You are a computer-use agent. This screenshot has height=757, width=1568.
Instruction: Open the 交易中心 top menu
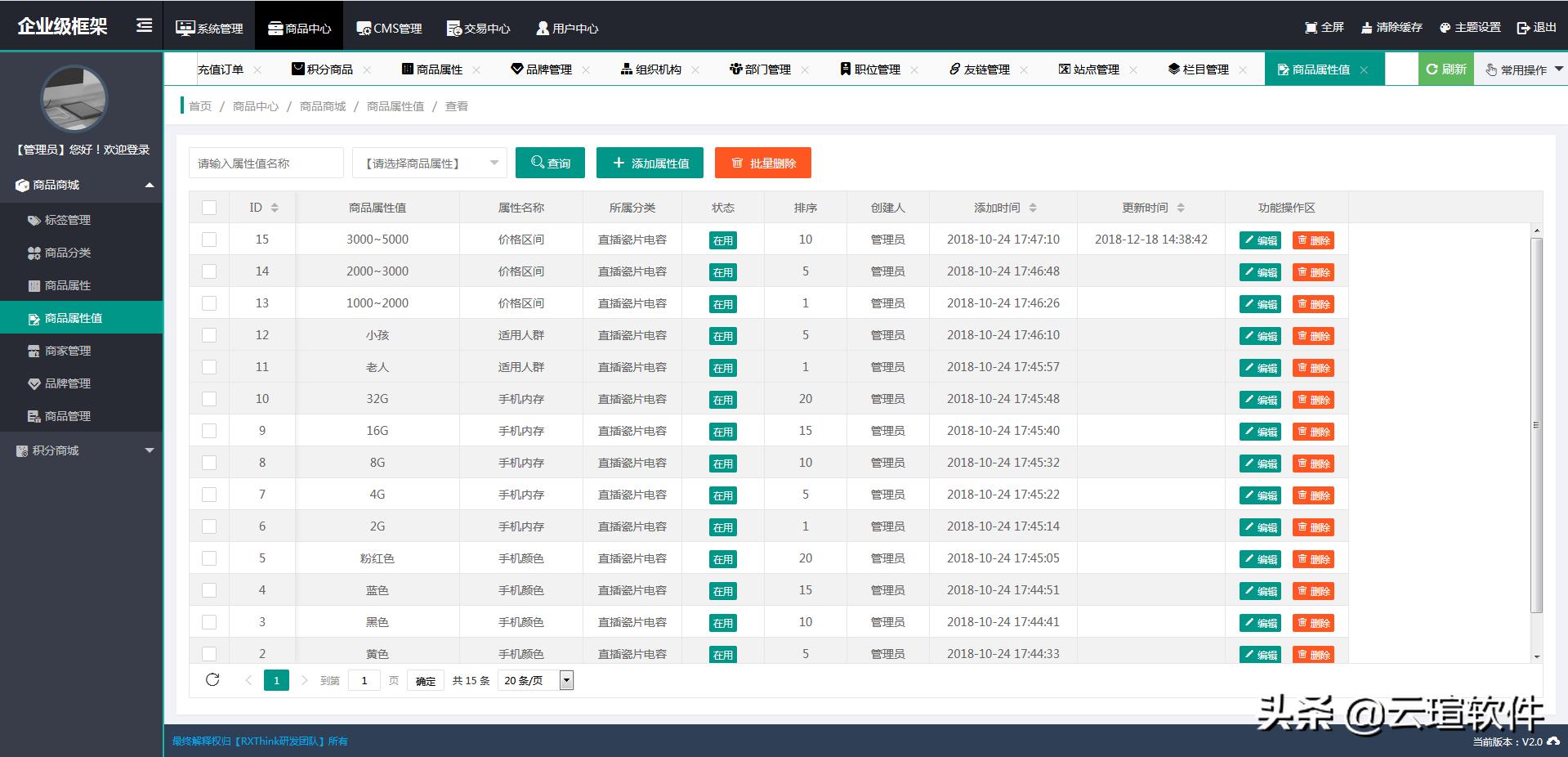(478, 28)
